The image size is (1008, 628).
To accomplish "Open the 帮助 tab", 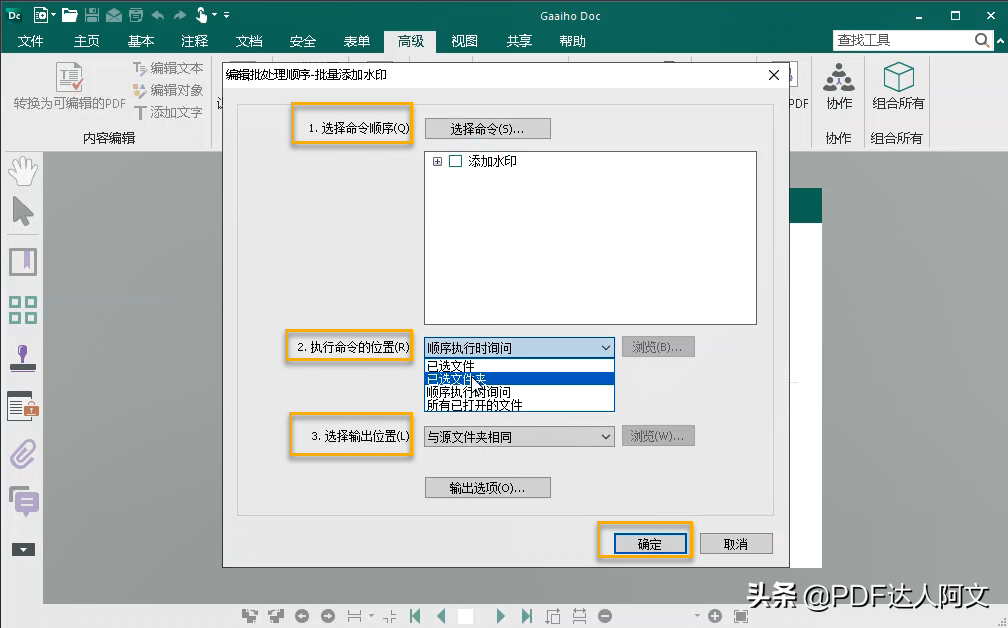I will (x=572, y=41).
